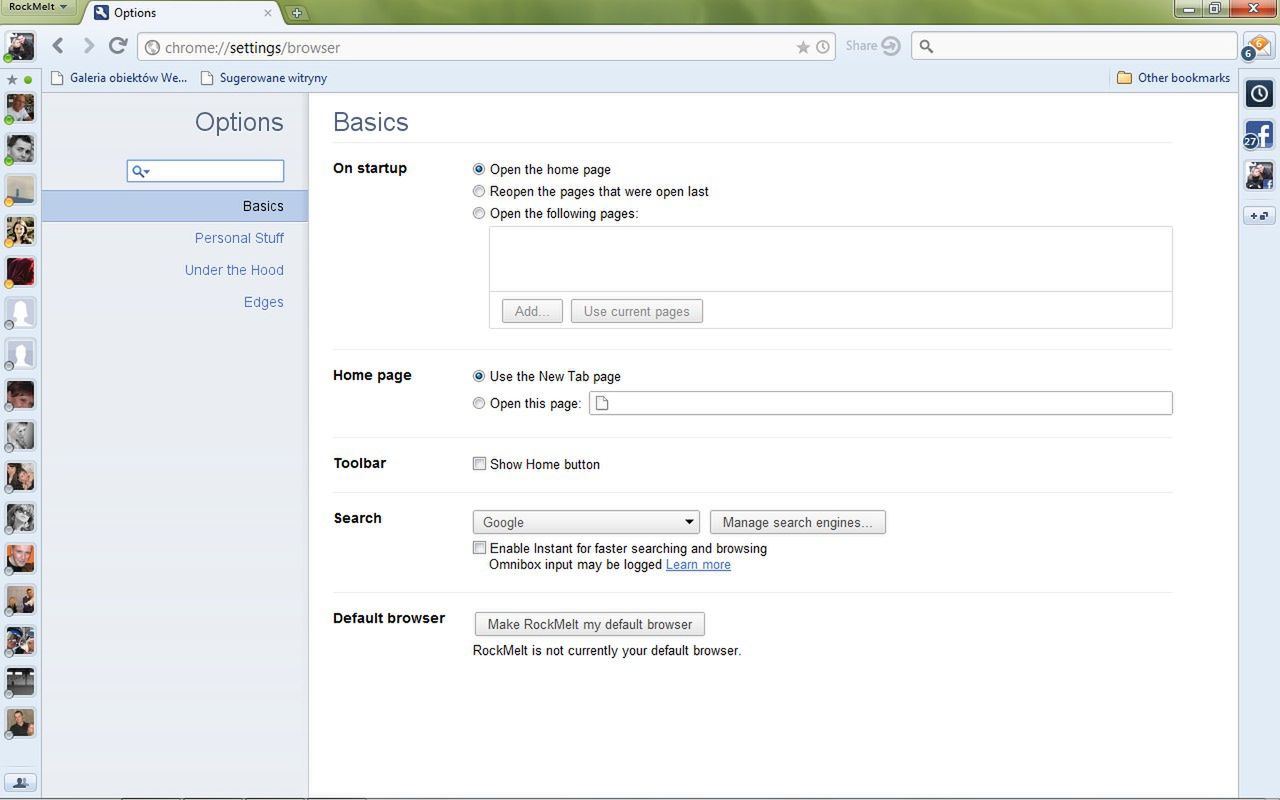1280x800 pixels.
Task: Open a new tab with the plus button
Action: coord(296,13)
